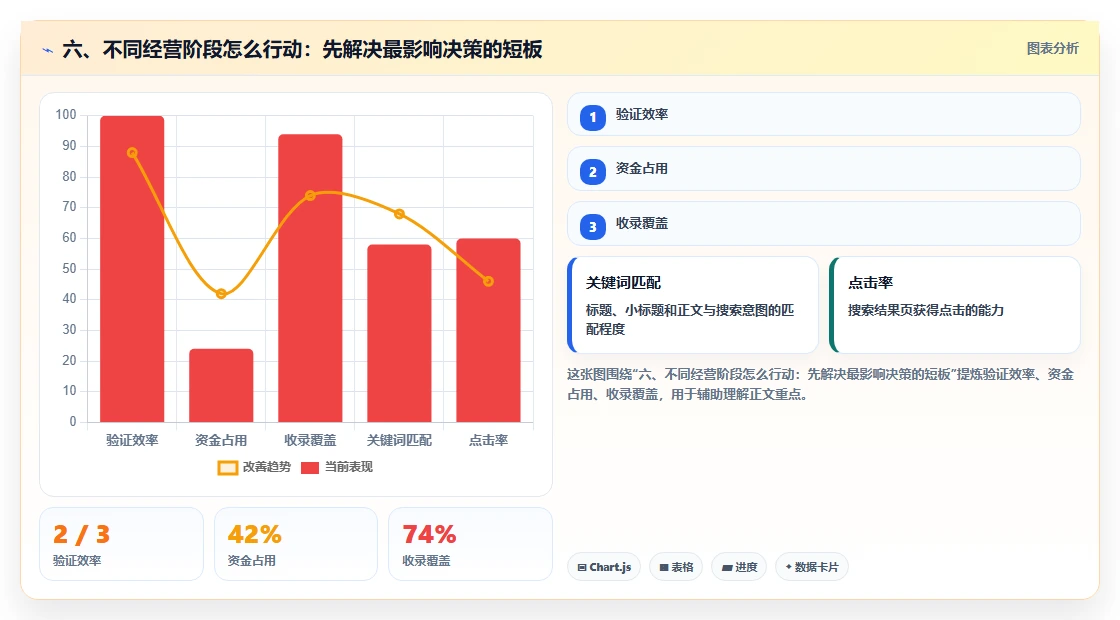Select the 资金占用 list item
1120x620 pixels.
point(824,169)
